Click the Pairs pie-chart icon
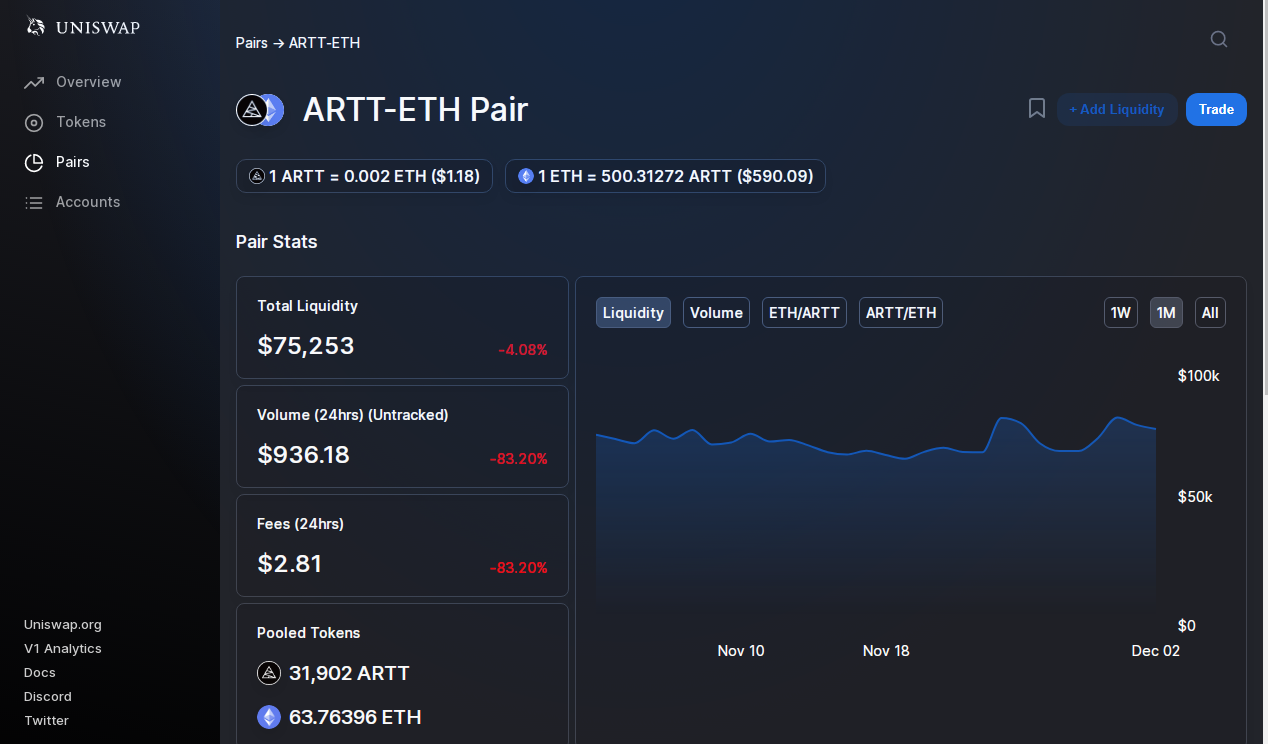1268x744 pixels. click(x=34, y=162)
